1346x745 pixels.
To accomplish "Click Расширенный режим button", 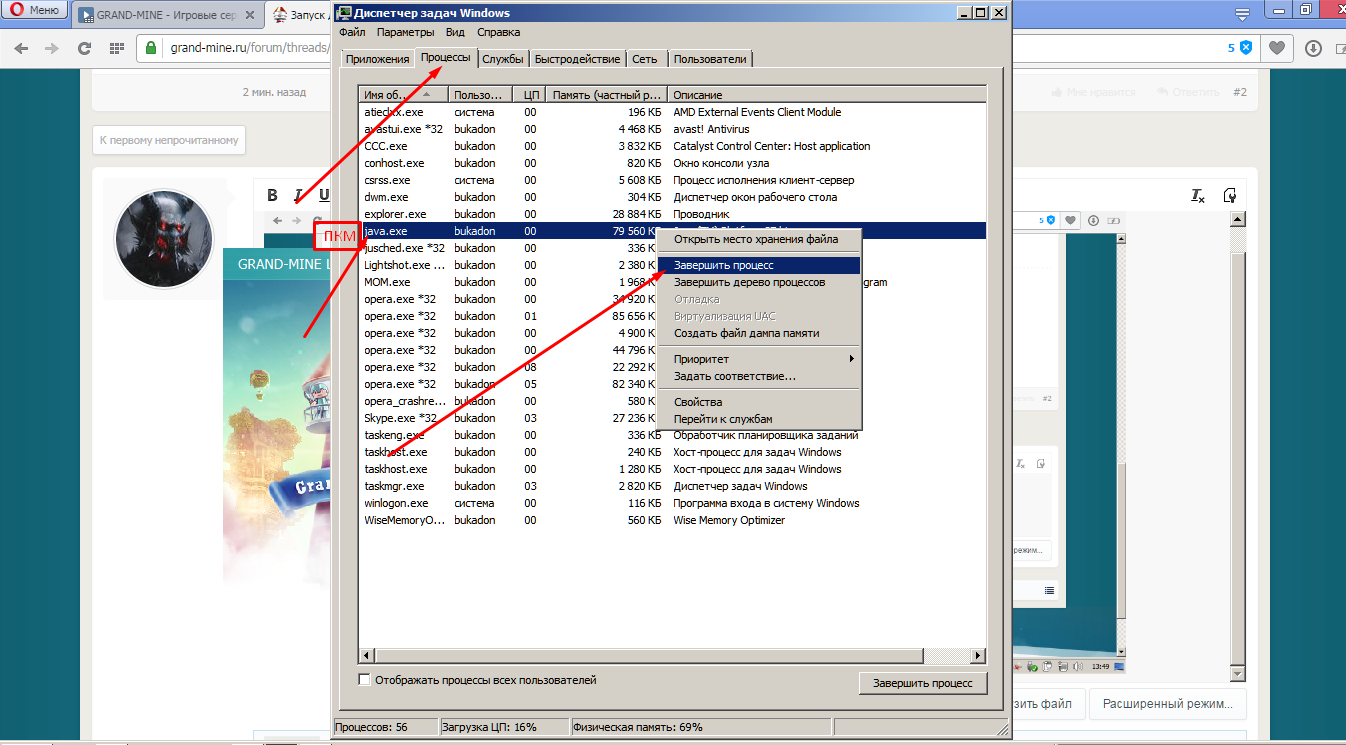I will coord(1167,704).
